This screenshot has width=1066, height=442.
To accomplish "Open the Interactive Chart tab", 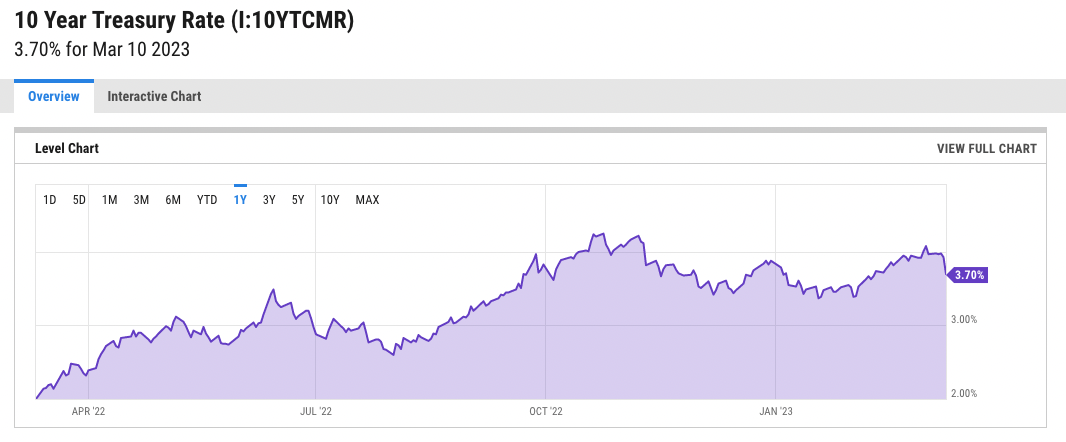I will click(x=154, y=97).
